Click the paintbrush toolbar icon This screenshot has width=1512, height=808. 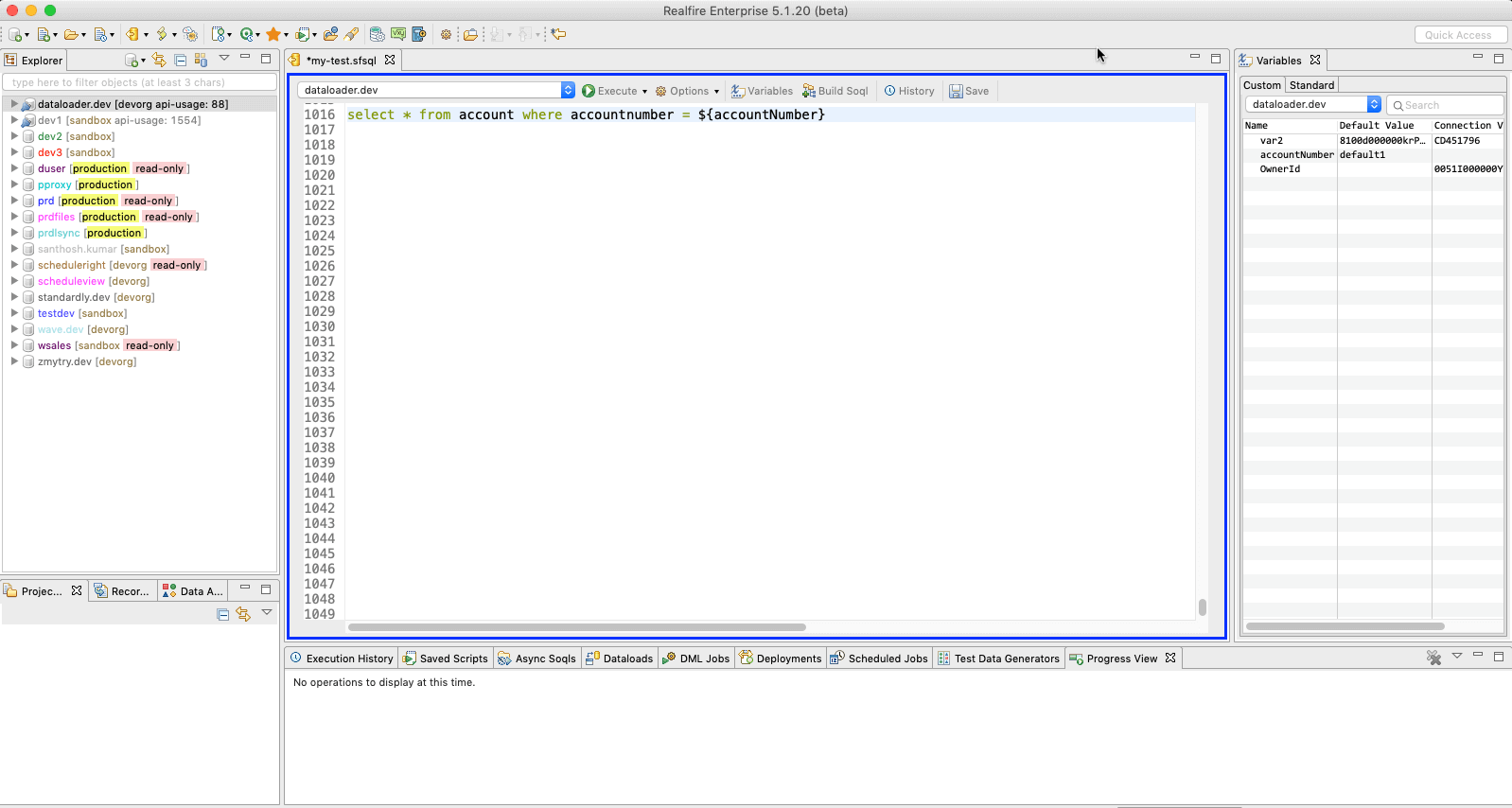click(x=352, y=34)
